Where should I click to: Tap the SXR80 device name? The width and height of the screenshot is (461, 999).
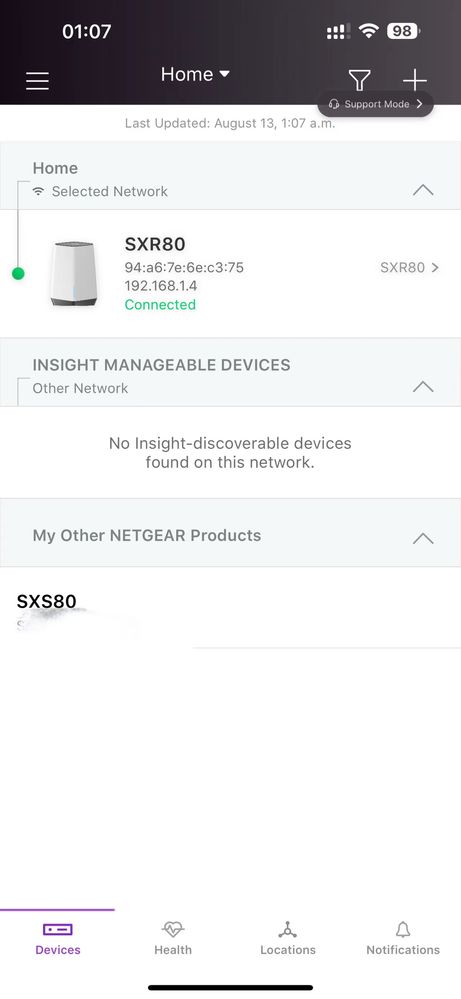click(155, 244)
